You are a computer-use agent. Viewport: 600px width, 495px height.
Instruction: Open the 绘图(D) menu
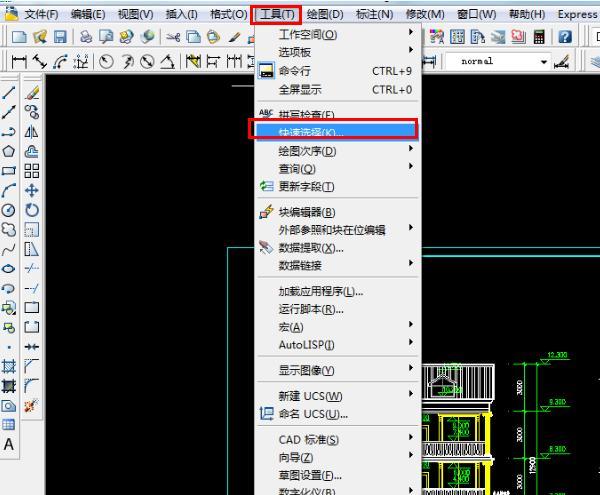tap(325, 15)
